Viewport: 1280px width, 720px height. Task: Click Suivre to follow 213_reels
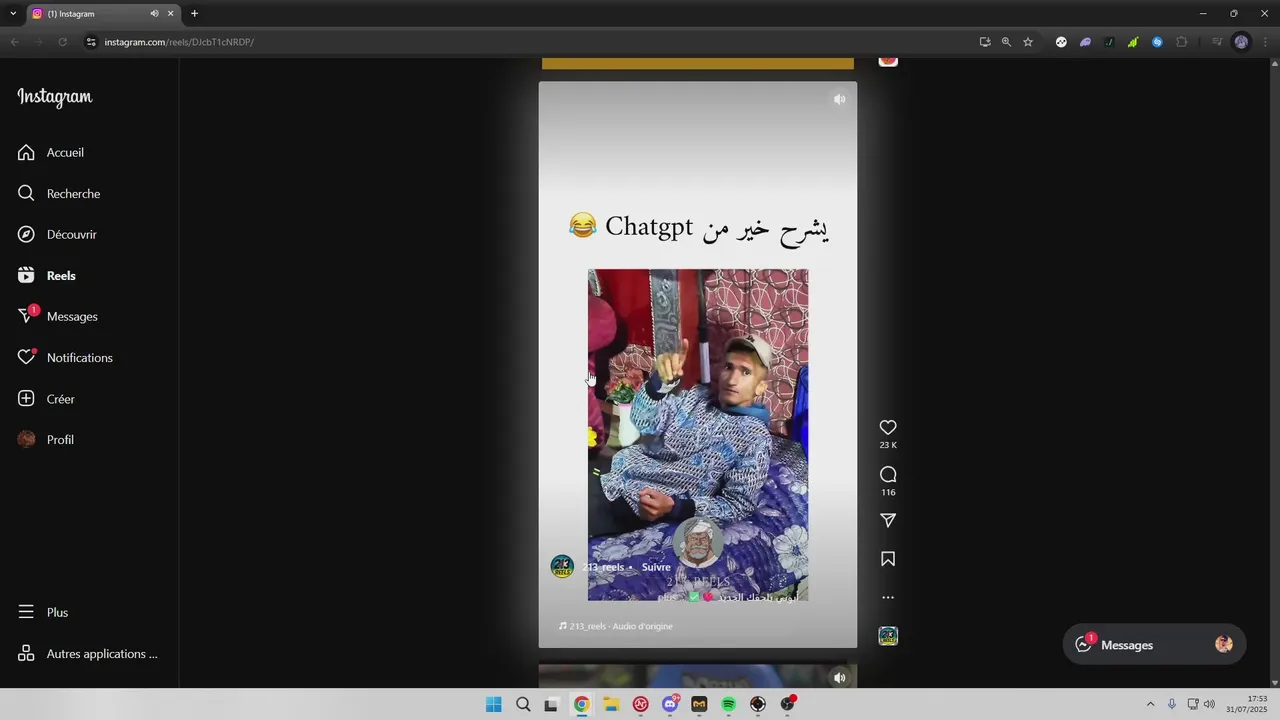coord(656,567)
